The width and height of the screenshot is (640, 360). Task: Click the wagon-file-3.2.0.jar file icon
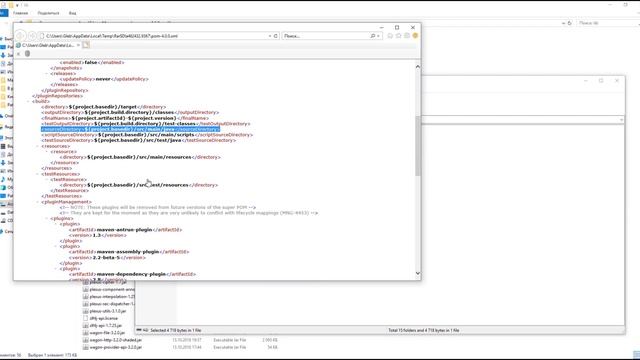click(x=85, y=333)
